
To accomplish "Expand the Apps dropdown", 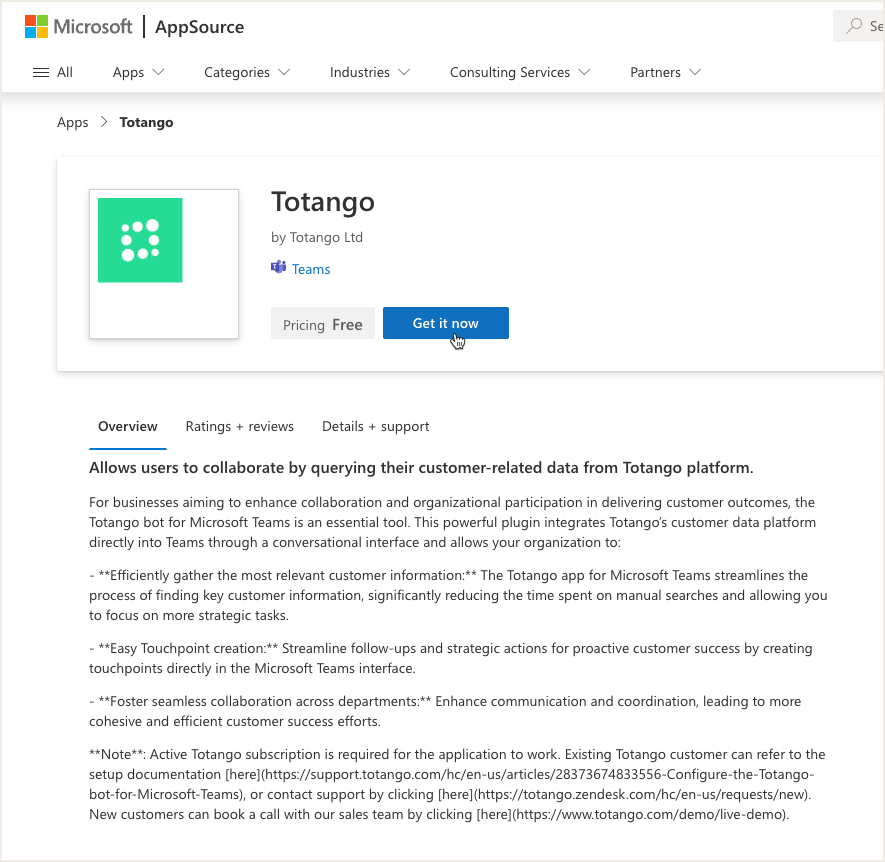I will coord(138,72).
